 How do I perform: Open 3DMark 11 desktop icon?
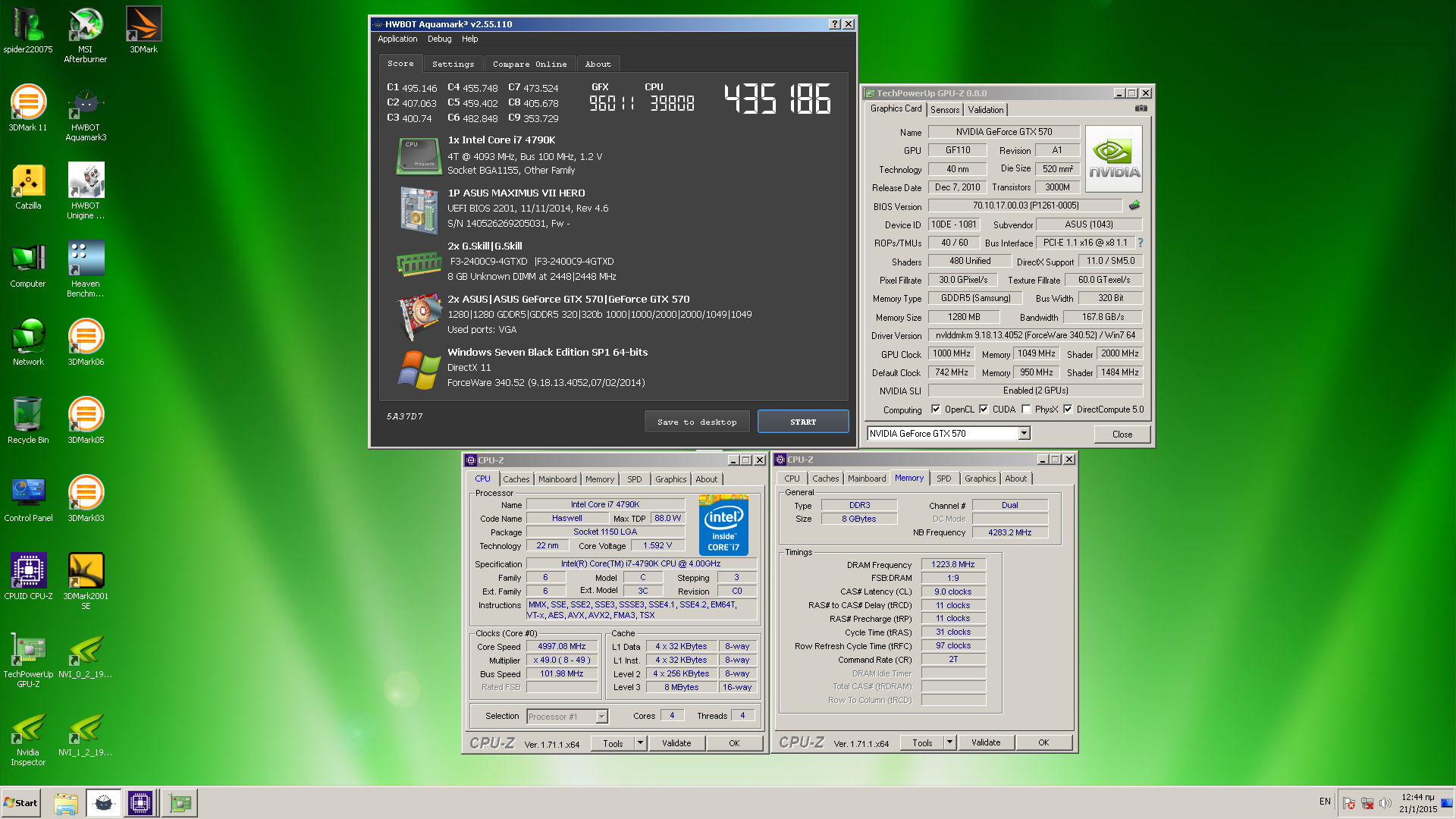click(28, 108)
